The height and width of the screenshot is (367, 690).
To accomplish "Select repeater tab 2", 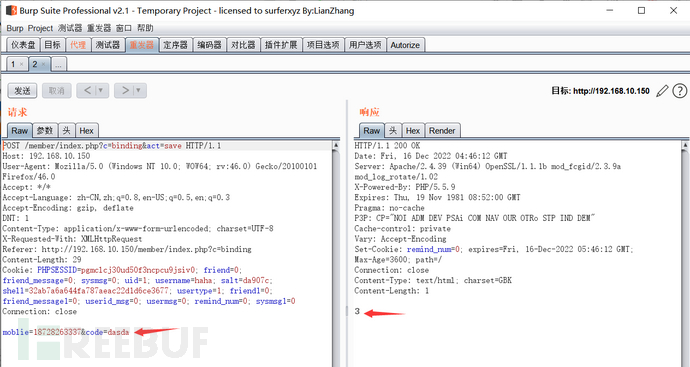I will (x=35, y=64).
